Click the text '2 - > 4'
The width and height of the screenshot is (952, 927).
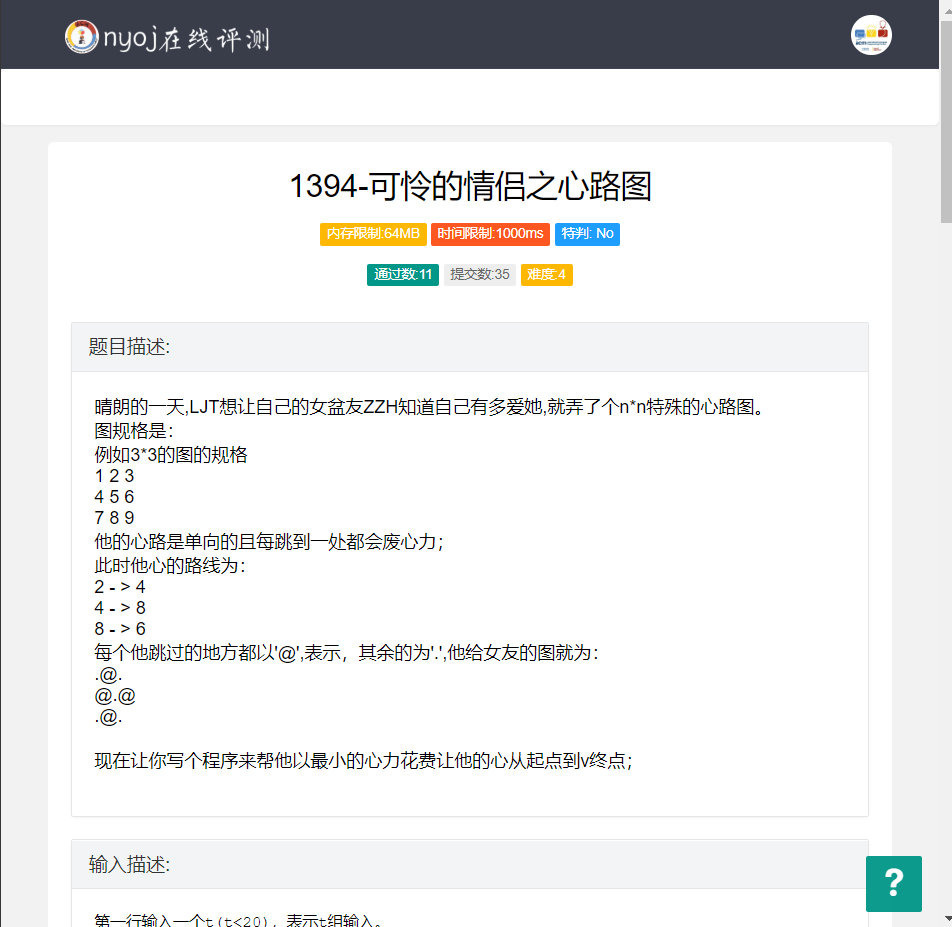pos(120,587)
